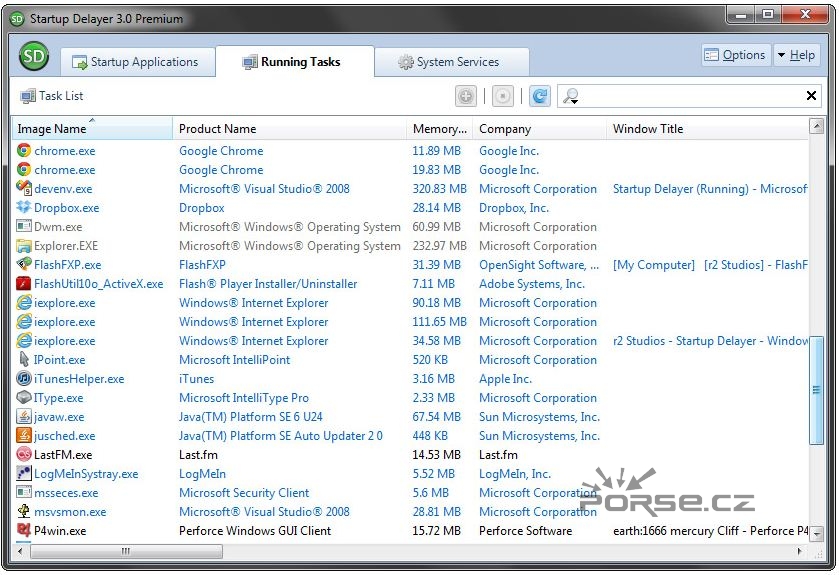Select the FlashFXP.exe icon

coord(24,264)
